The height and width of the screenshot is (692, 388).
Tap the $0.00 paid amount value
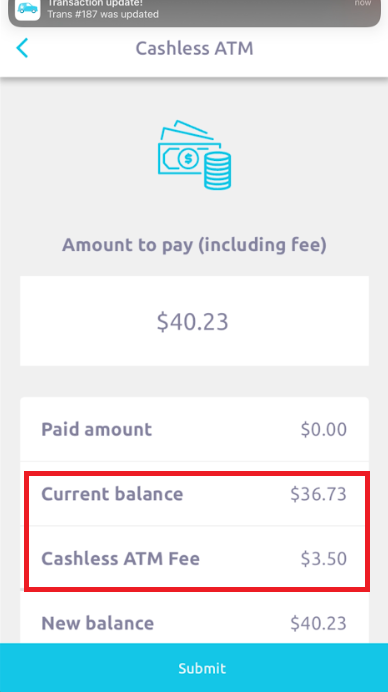324,429
